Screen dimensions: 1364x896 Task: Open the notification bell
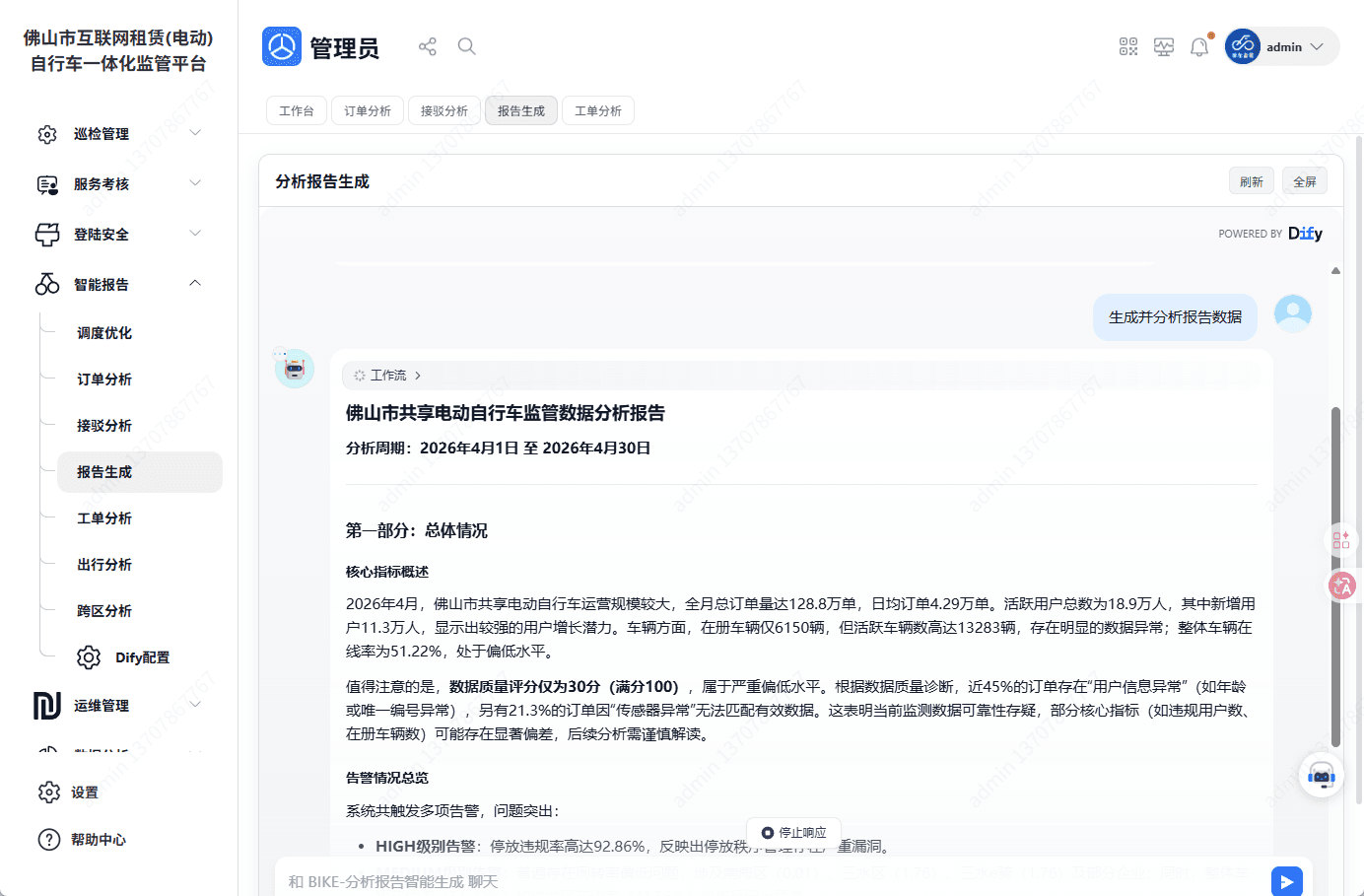coord(1199,46)
